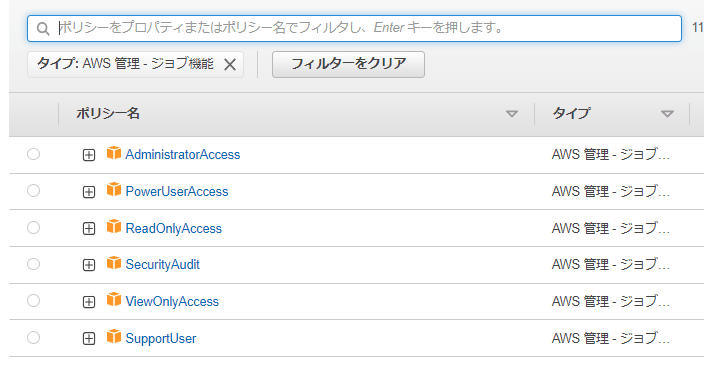This screenshot has height=365, width=704.
Task: Open the AdministratorAccess policy link
Action: pos(183,154)
